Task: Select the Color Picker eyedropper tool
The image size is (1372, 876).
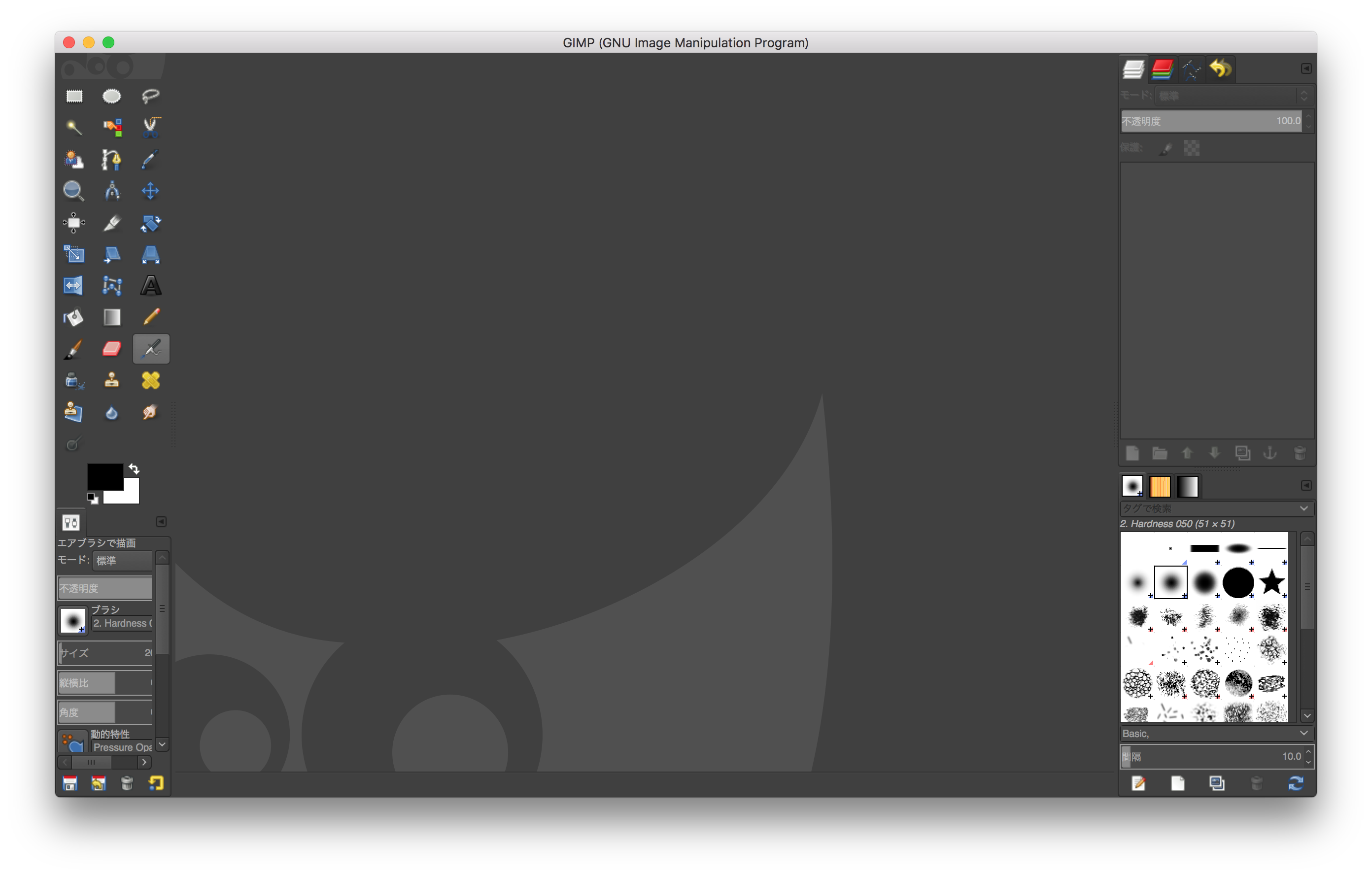Action: [150, 159]
